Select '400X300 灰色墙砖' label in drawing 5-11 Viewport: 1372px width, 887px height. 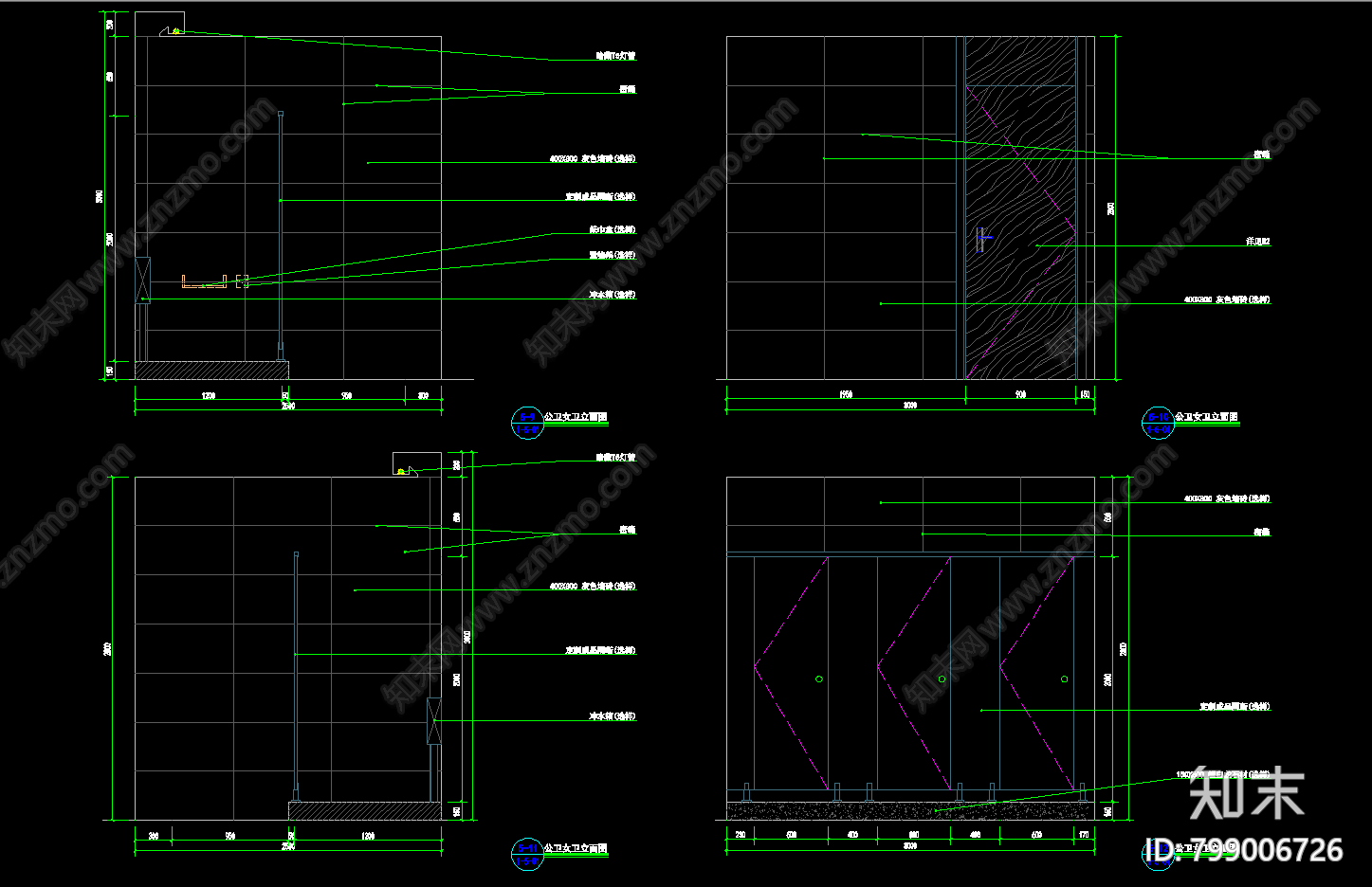coord(593,586)
